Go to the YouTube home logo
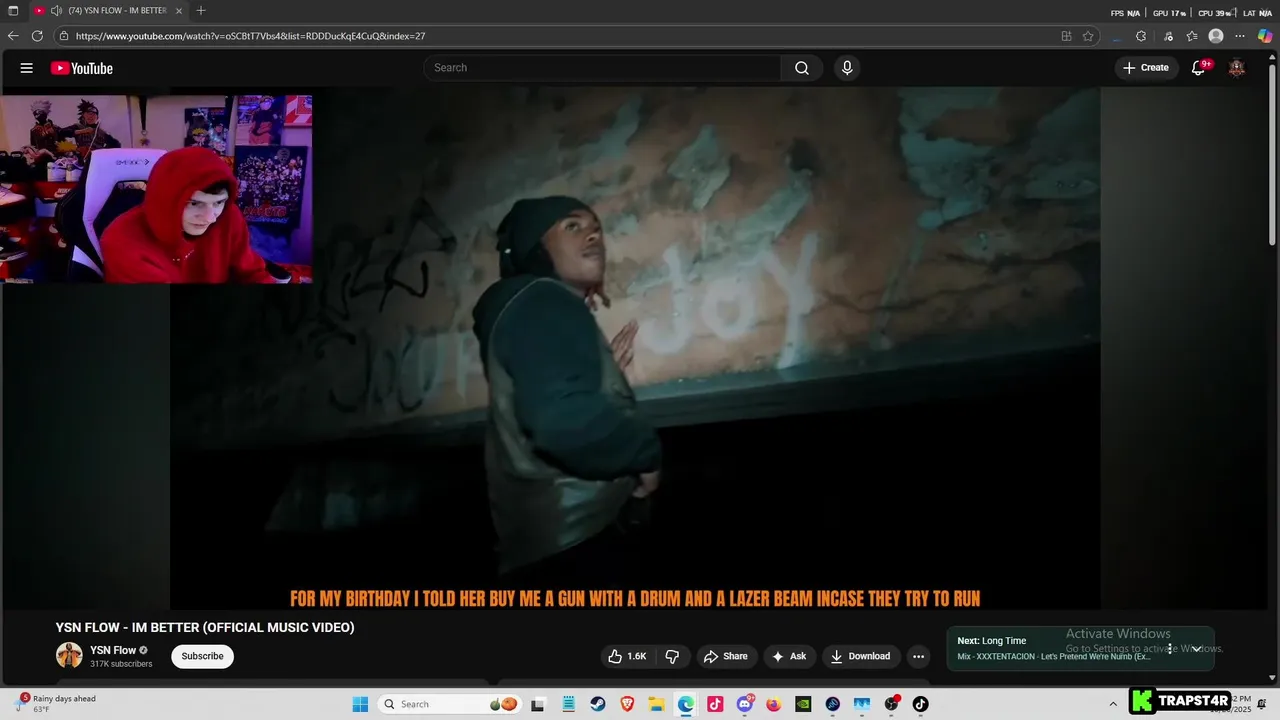Viewport: 1280px width, 720px height. (x=82, y=68)
